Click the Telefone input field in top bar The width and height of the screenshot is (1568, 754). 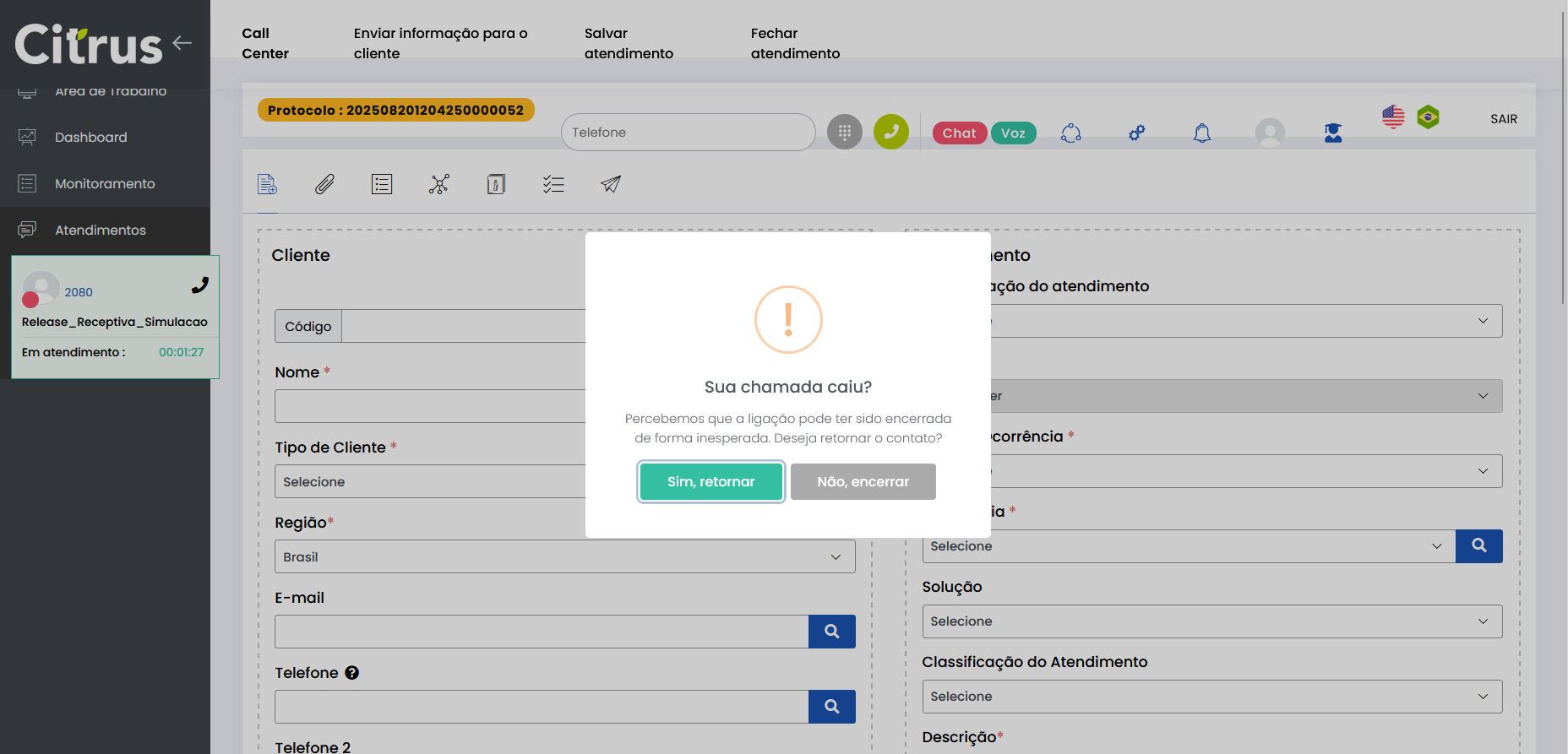point(688,133)
